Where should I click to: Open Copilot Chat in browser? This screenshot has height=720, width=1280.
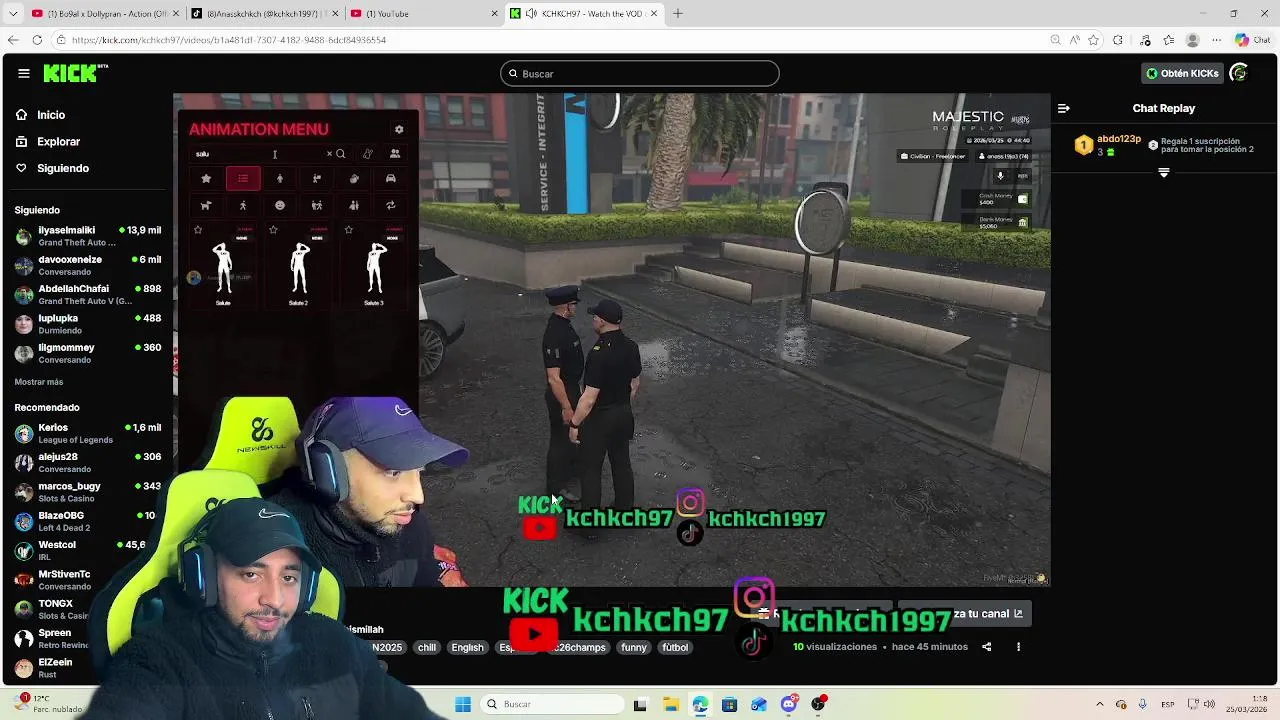[1254, 40]
